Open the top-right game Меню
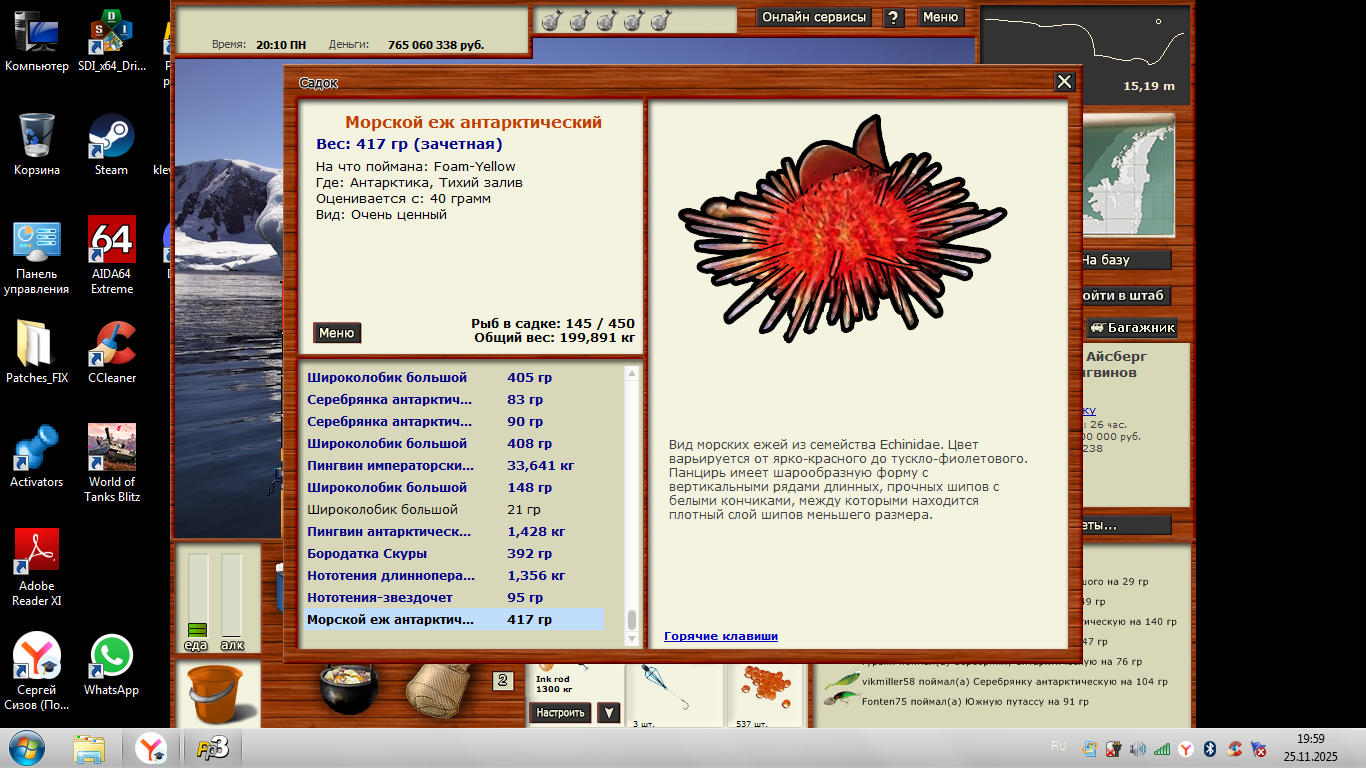The width and height of the screenshot is (1366, 768). 940,17
